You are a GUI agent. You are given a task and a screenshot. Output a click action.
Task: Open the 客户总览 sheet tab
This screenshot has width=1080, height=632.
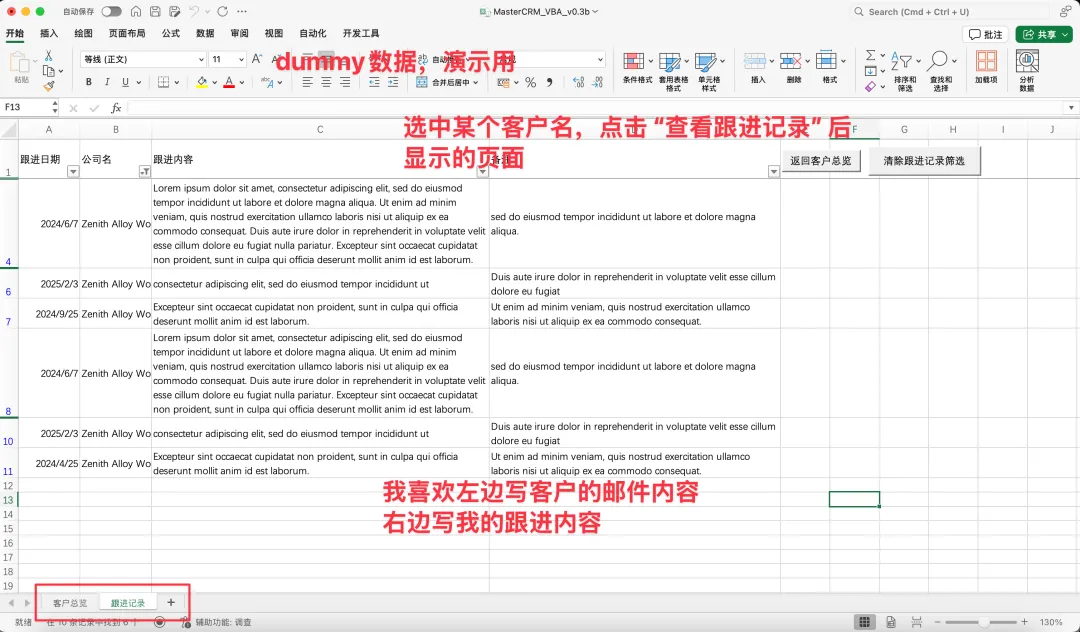[70, 603]
